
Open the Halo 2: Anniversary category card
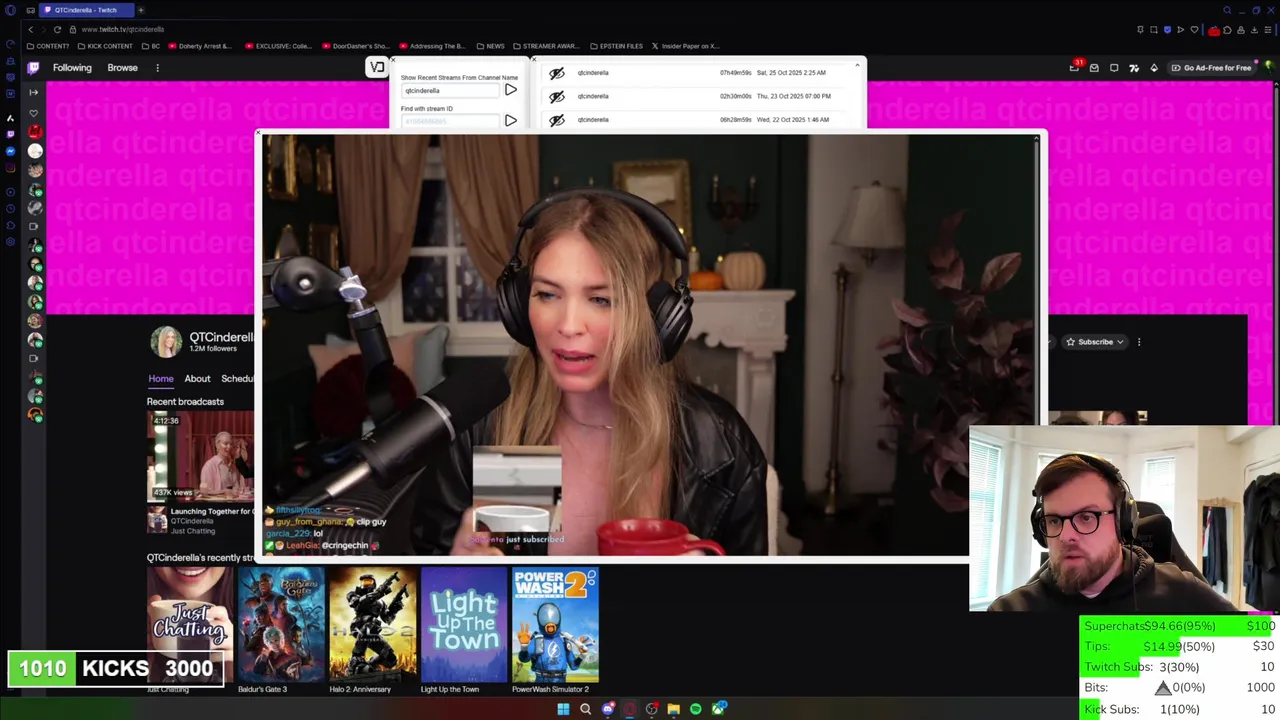373,624
